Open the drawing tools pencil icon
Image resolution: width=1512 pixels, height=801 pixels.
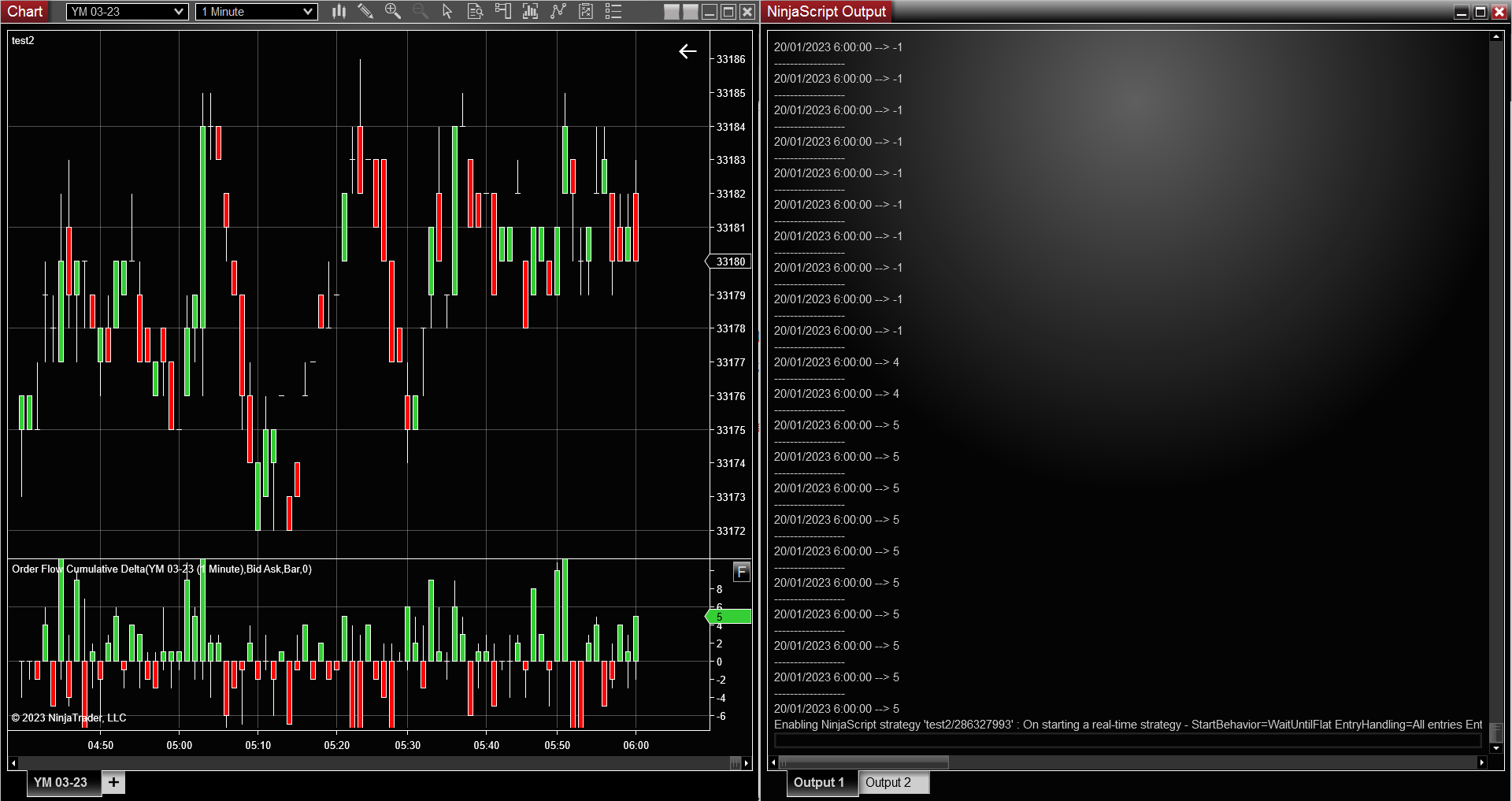(365, 11)
